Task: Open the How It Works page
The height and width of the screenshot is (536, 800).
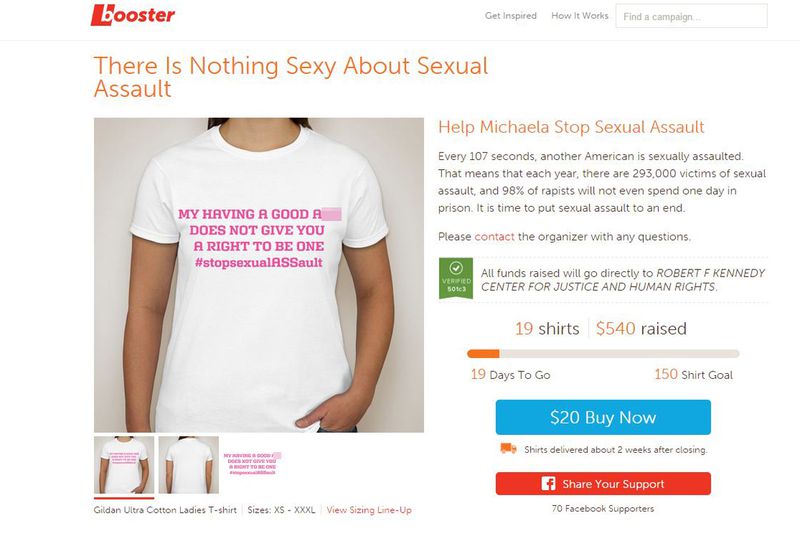Action: click(580, 16)
